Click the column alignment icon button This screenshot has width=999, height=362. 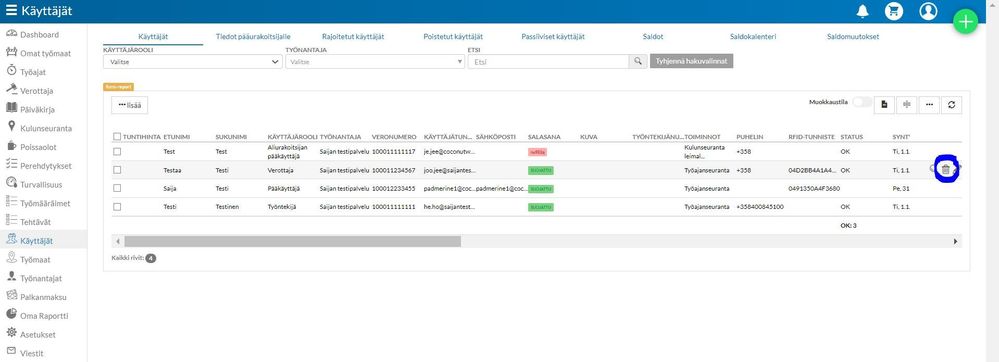tap(906, 105)
